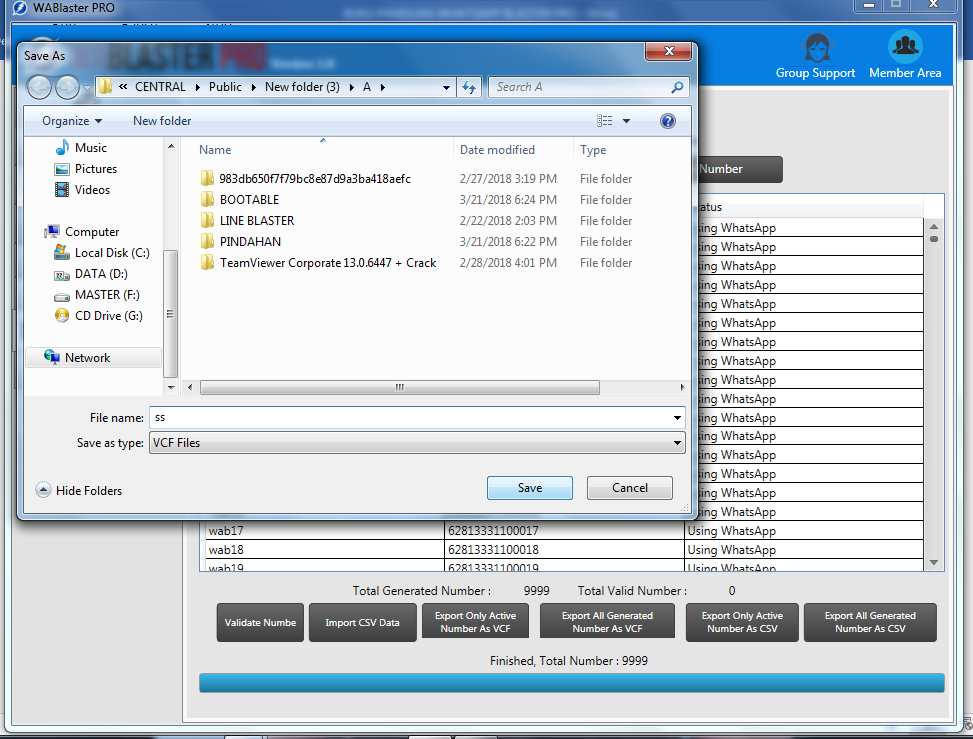Select the Music library in sidebar

coord(90,148)
